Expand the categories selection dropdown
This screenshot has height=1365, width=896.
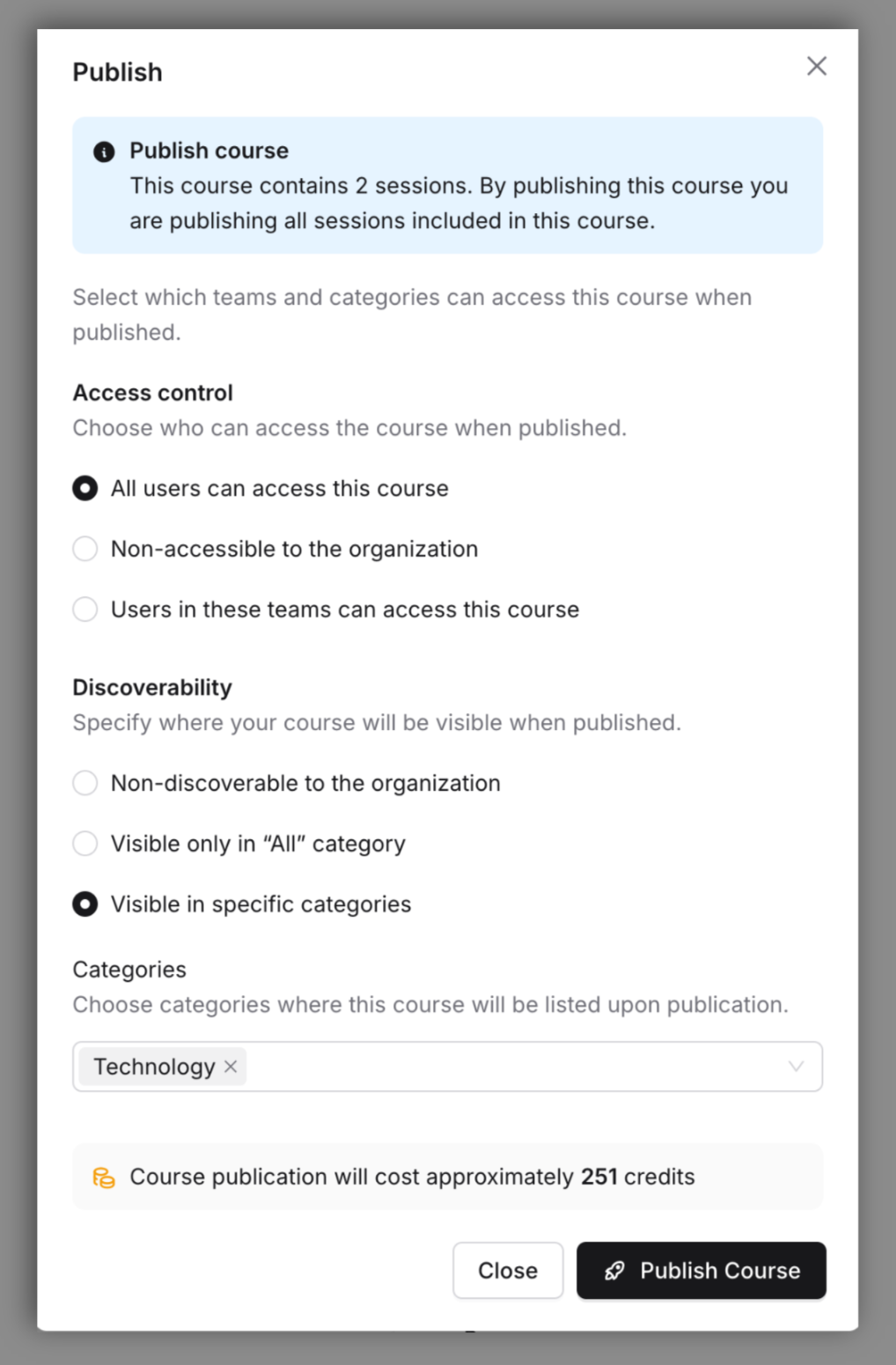pos(797,1066)
